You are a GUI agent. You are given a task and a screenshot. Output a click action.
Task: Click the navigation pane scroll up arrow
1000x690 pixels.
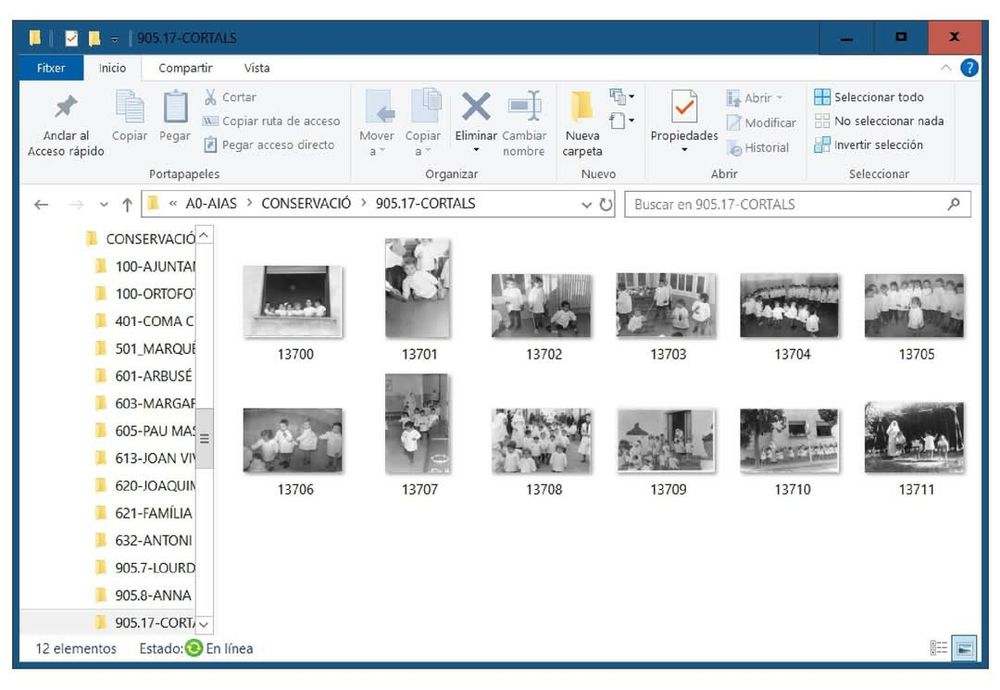click(x=204, y=235)
